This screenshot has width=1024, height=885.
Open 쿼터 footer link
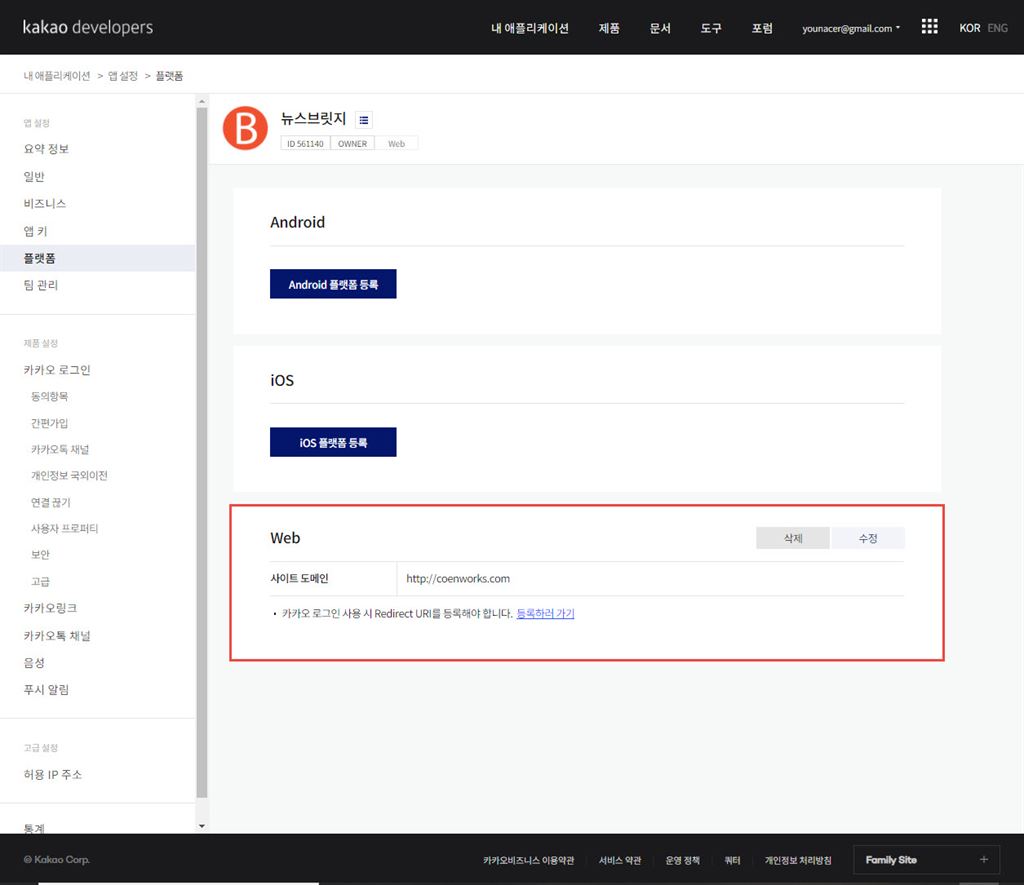pyautogui.click(x=732, y=860)
